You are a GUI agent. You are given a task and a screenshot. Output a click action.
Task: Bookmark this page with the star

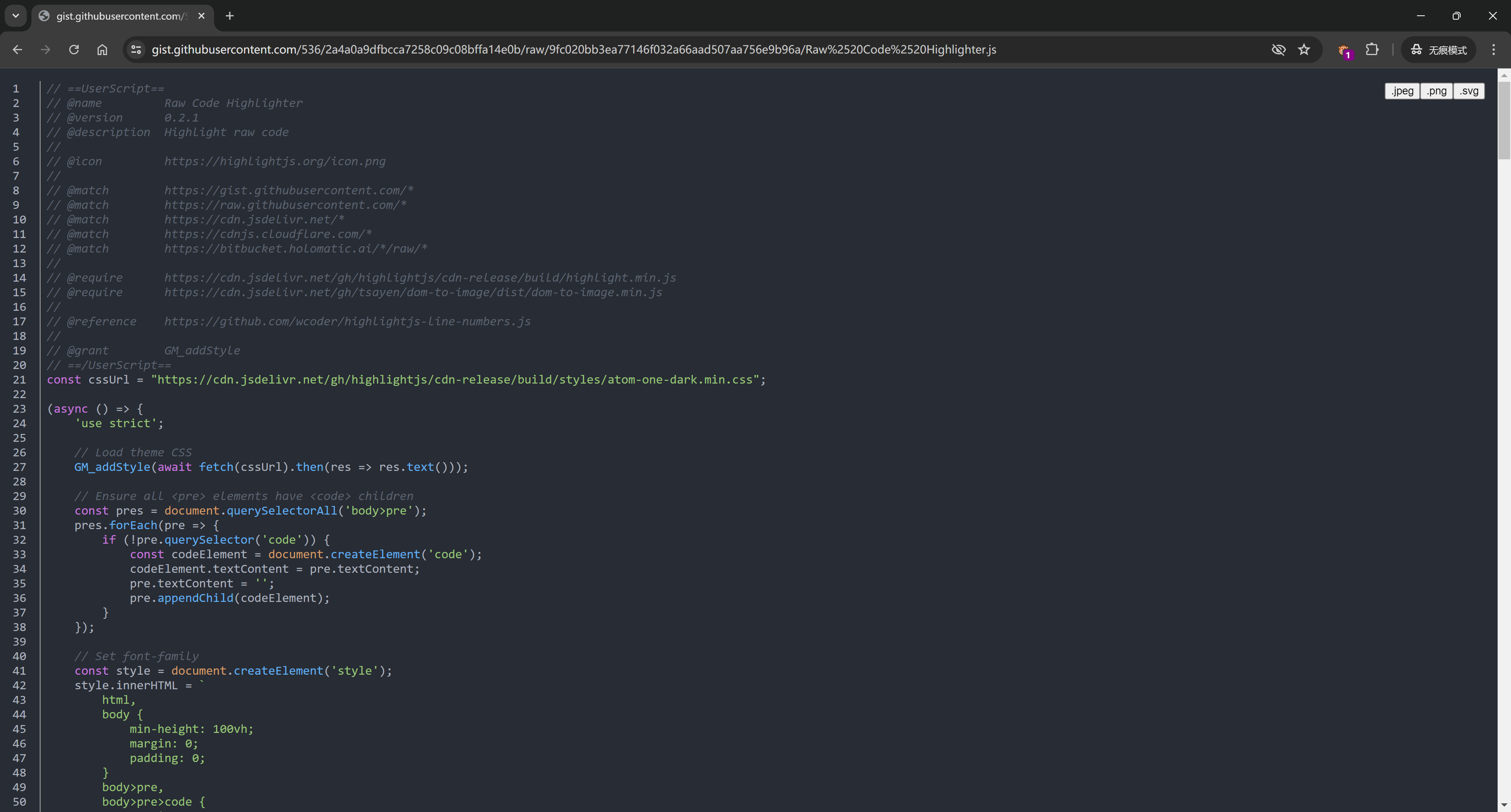[x=1304, y=50]
